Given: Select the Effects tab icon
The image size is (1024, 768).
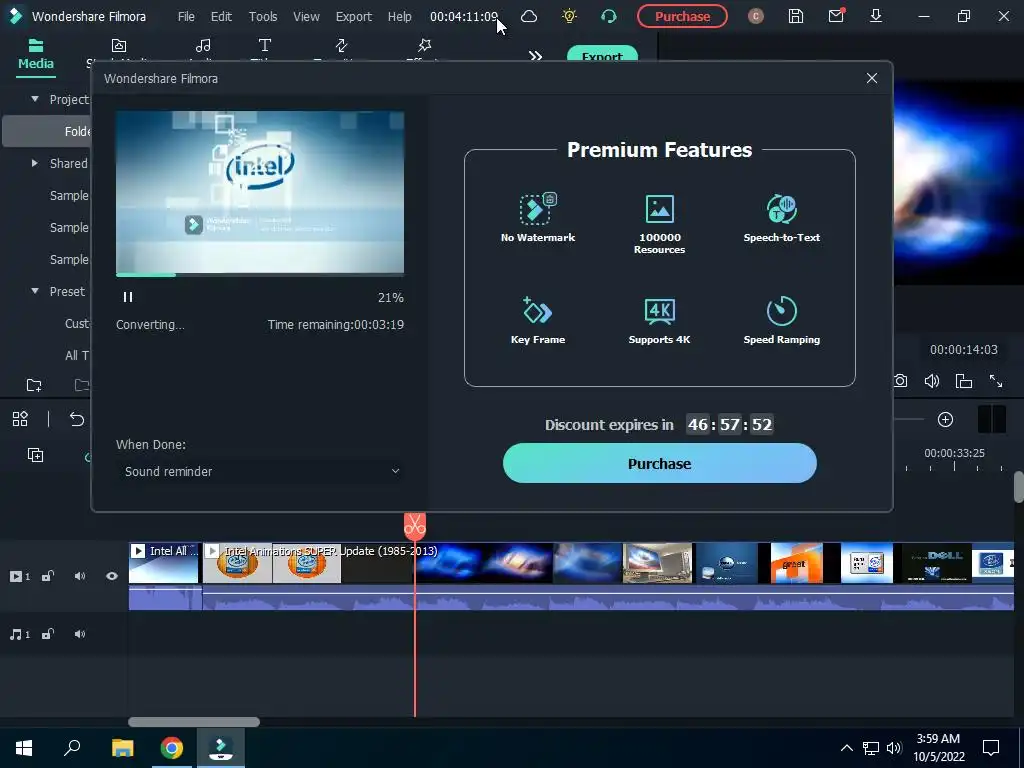Looking at the screenshot, I should click(424, 45).
